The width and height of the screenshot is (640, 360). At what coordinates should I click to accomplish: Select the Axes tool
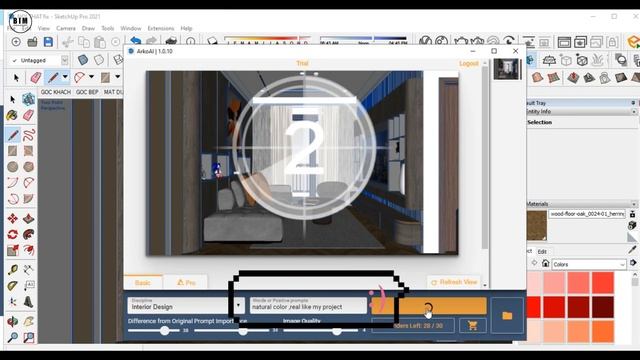[x=13, y=302]
